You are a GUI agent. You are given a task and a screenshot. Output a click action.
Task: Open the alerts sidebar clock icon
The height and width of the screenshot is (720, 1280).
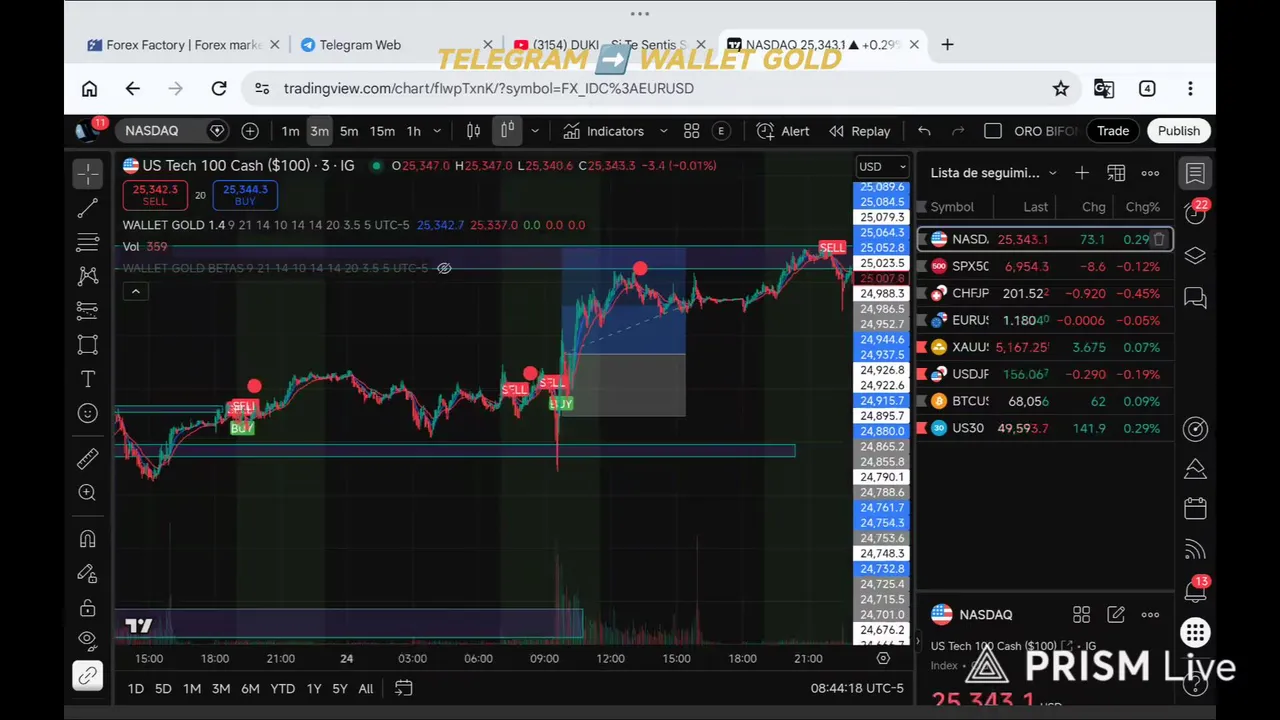point(1195,213)
